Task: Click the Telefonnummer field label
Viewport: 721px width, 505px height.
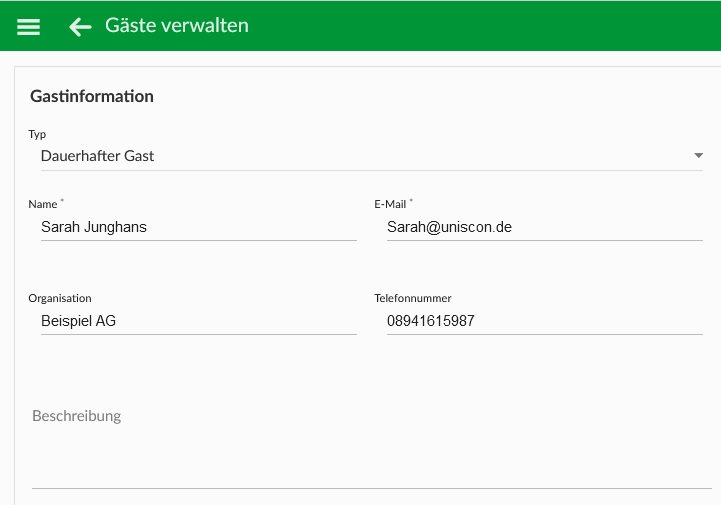Action: [x=412, y=298]
